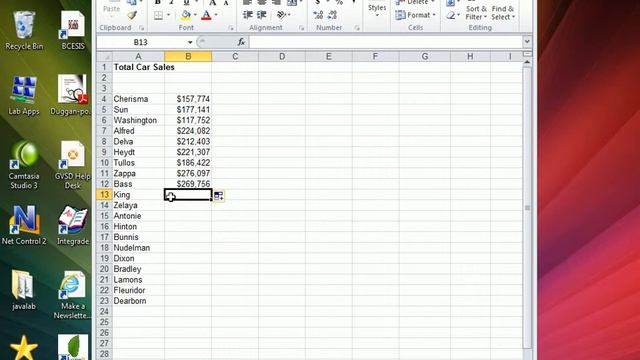Viewport: 640px width, 360px height.
Task: Click the Name Box showing B13
Action: 142,42
